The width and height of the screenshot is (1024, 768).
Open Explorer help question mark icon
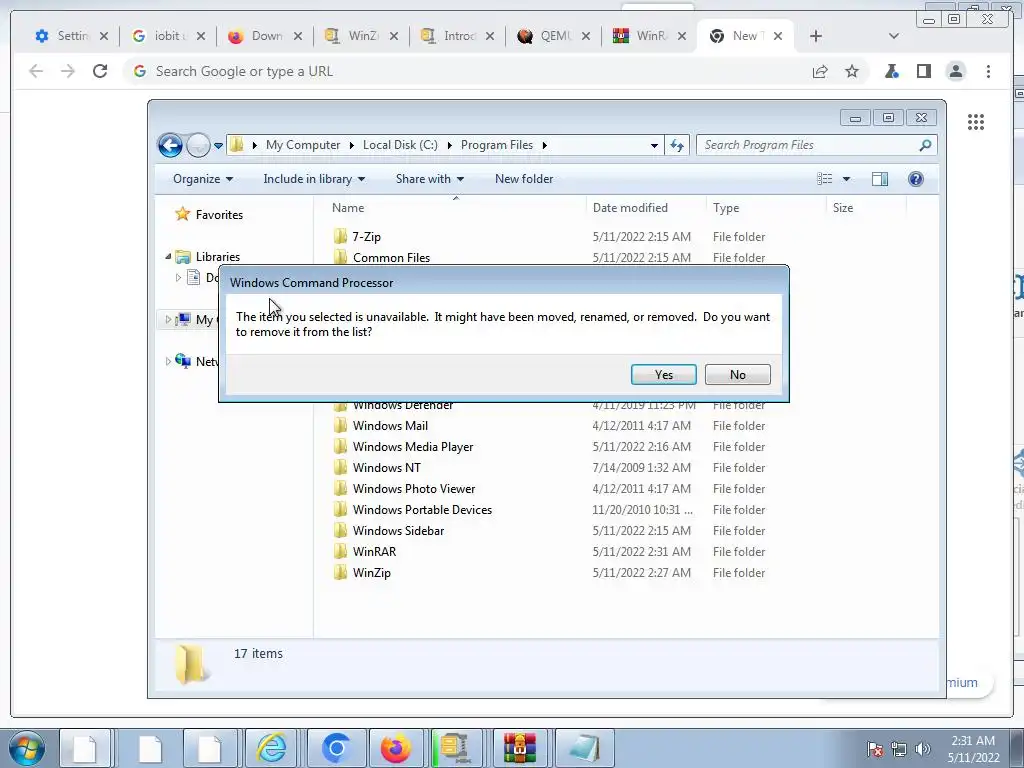916,179
